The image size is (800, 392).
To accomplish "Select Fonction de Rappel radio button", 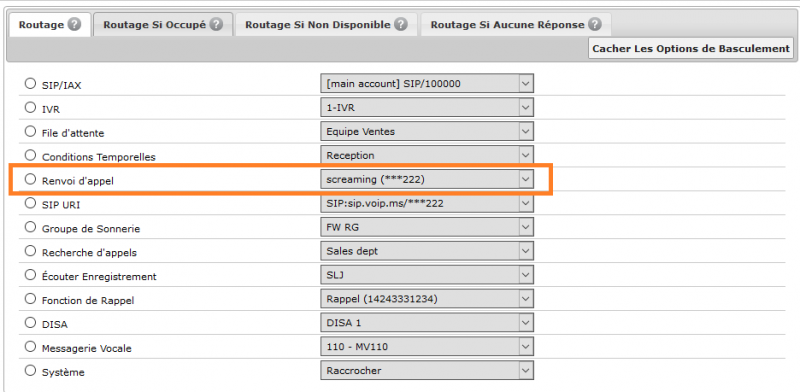I will [31, 298].
